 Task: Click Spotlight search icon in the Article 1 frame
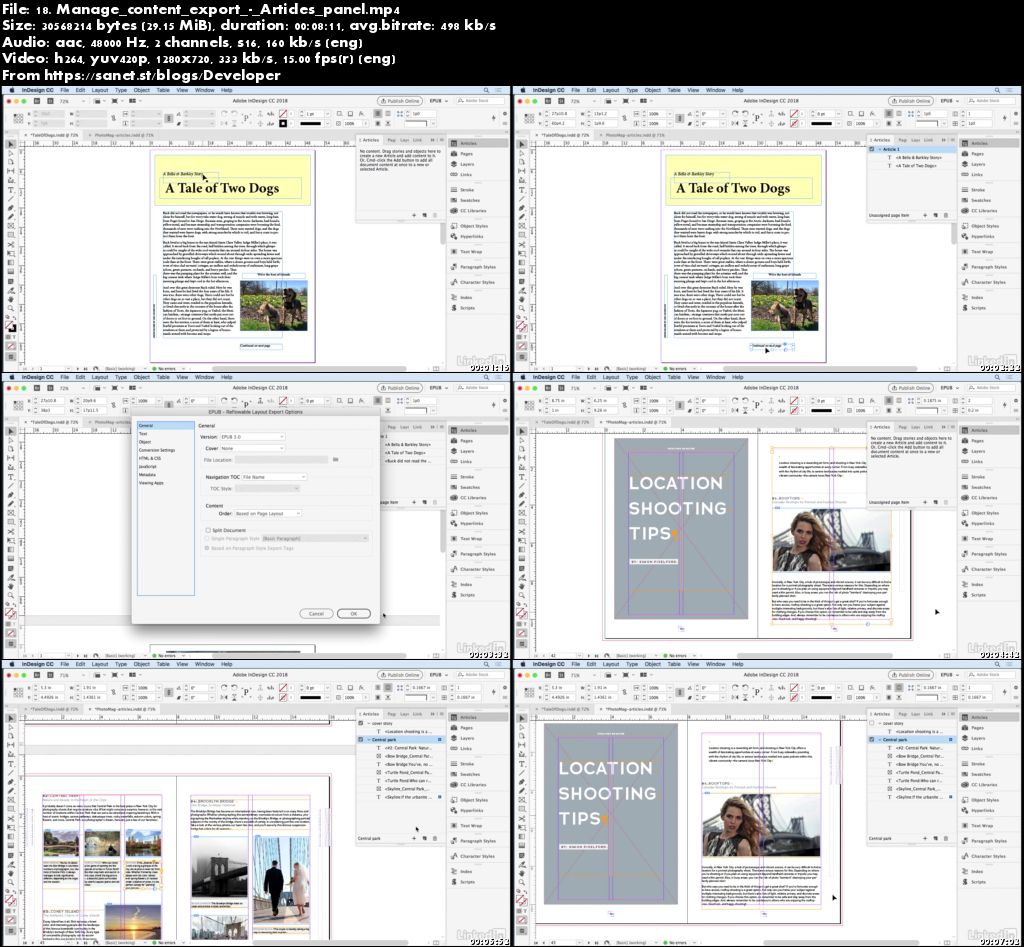(997, 91)
